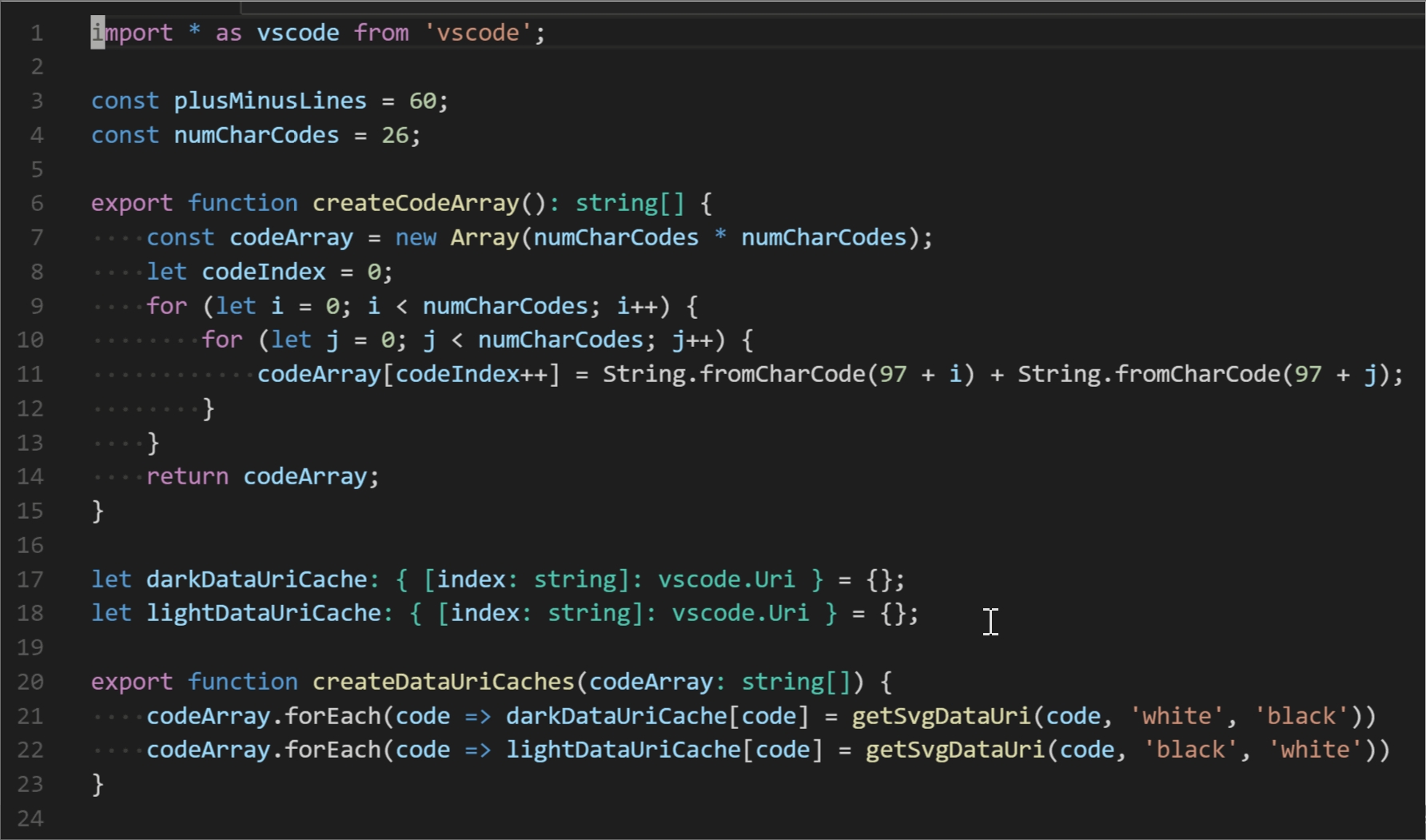
Task: Click getSvgDataUri call on line 21
Action: point(941,716)
